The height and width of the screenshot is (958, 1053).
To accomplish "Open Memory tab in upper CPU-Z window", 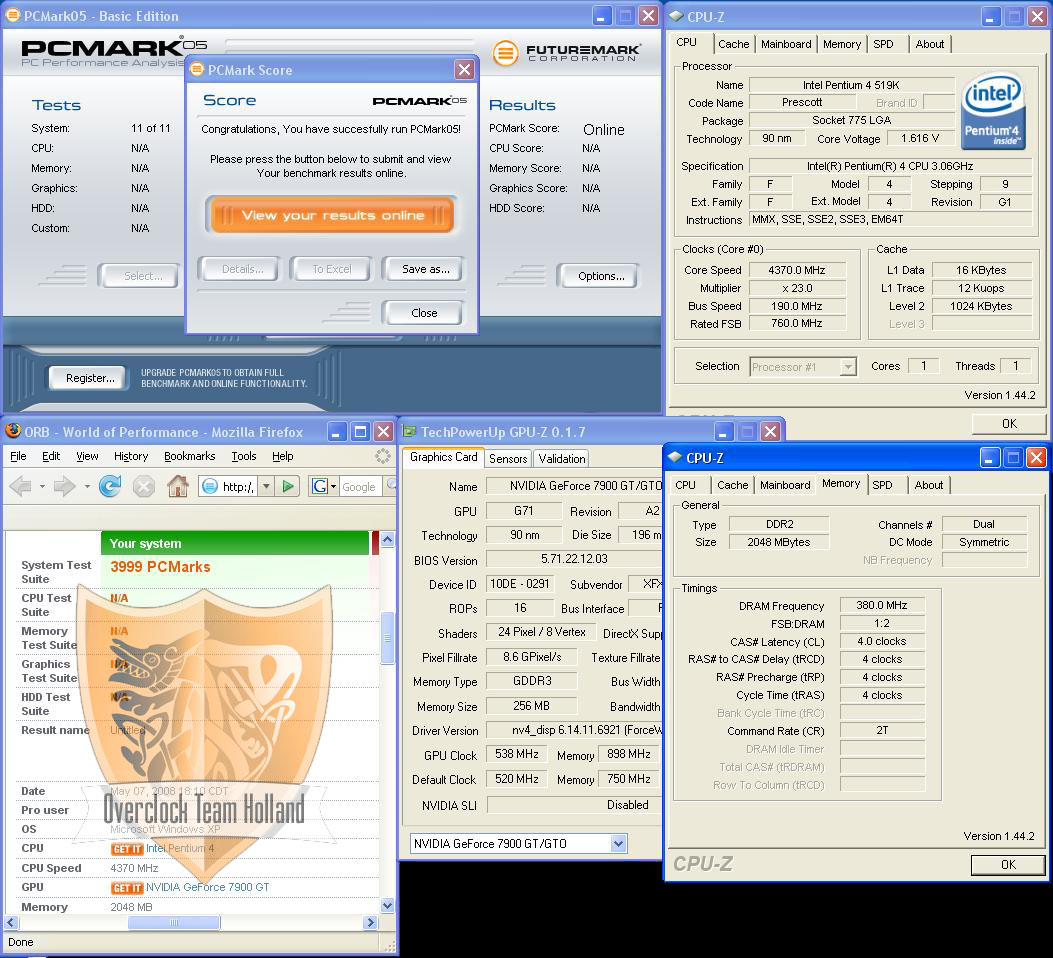I will (841, 44).
